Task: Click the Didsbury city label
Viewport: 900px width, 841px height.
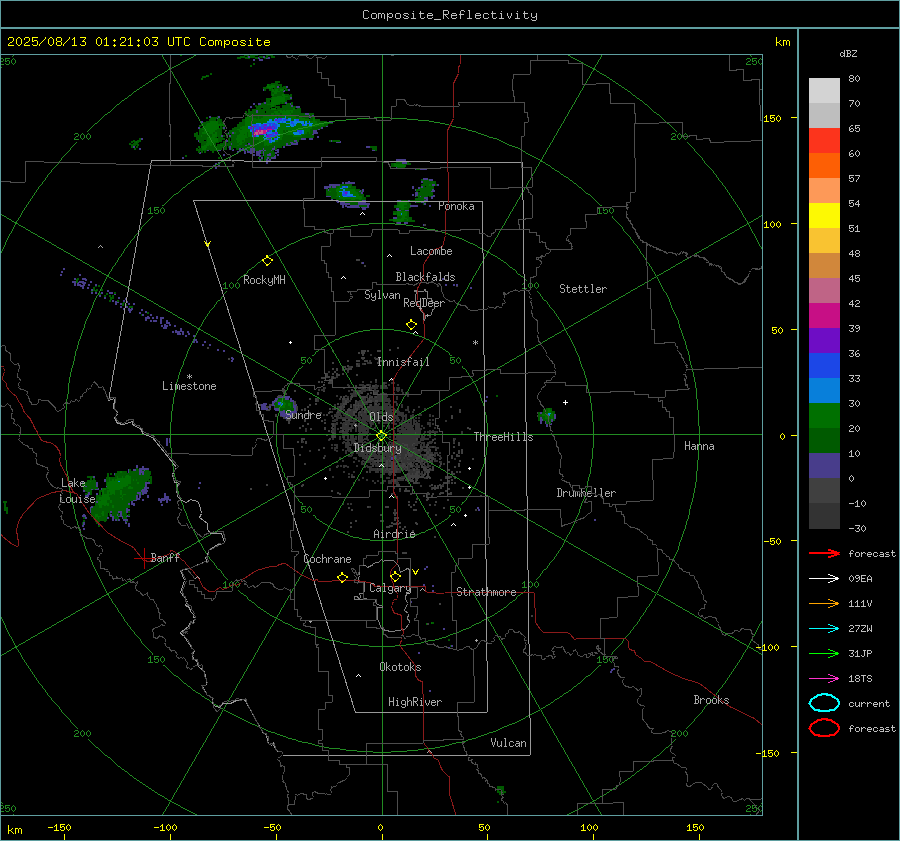Action: click(x=377, y=448)
